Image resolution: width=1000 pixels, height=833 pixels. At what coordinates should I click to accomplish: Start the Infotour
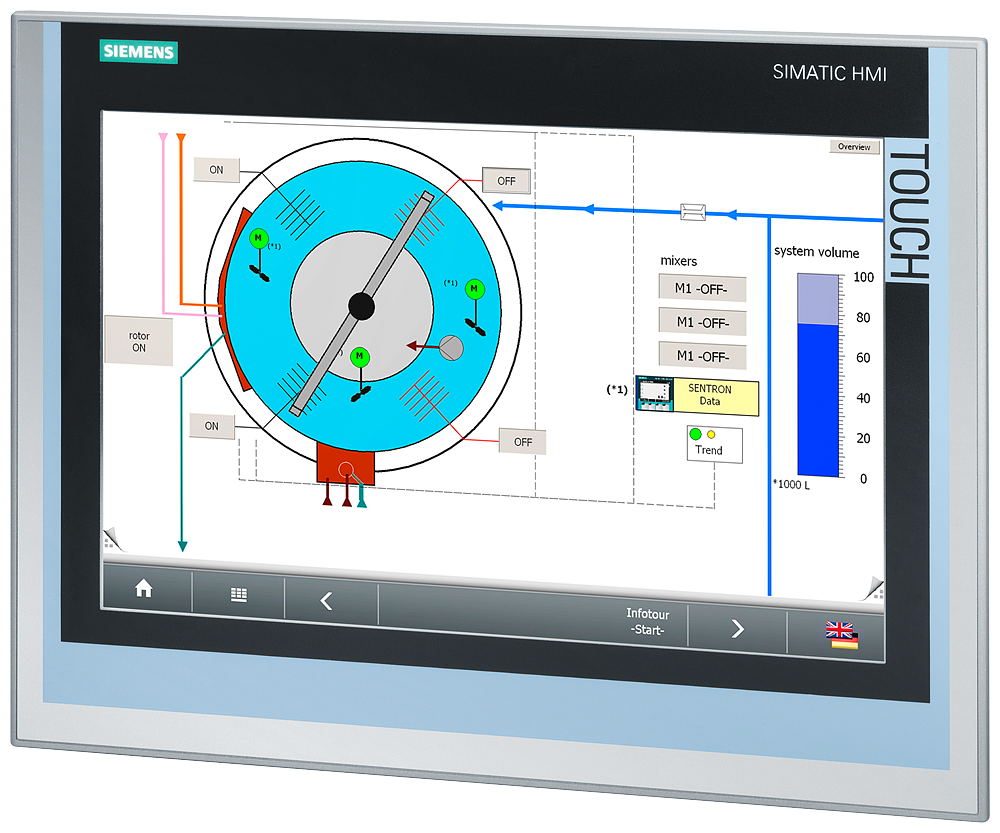point(647,622)
